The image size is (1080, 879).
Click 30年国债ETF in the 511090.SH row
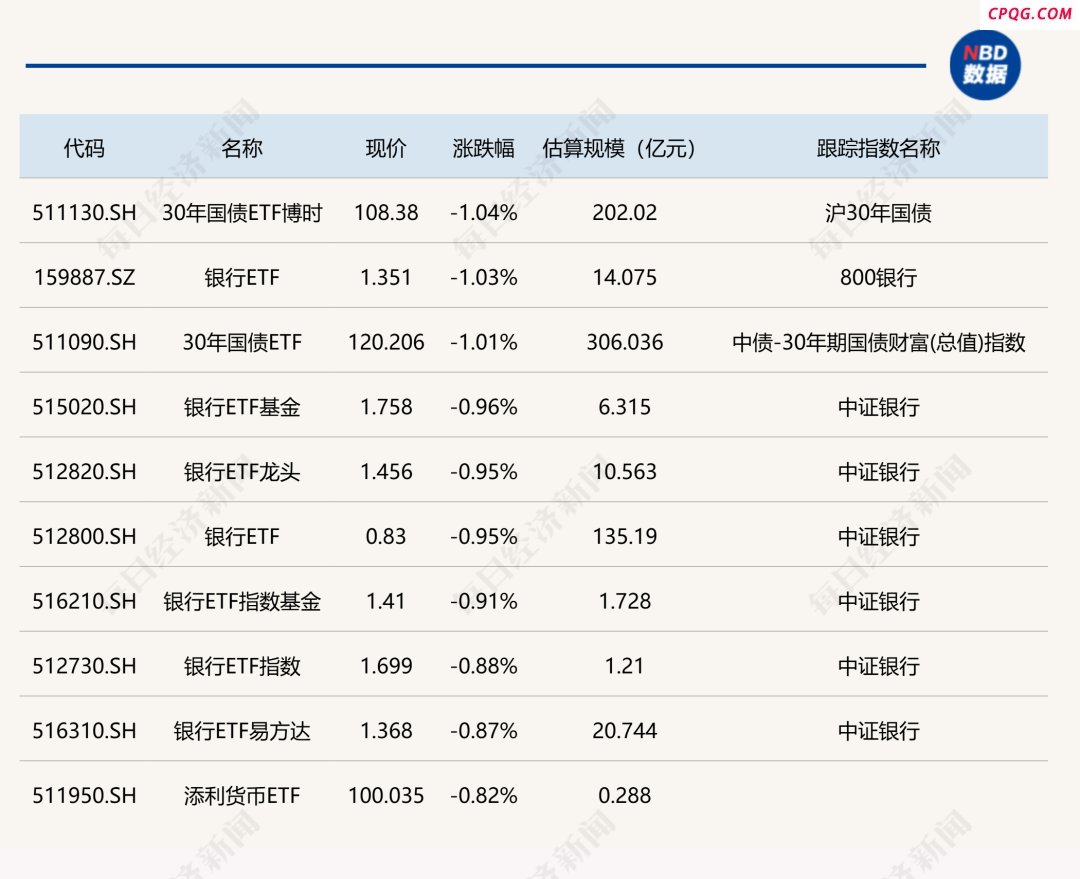[242, 342]
